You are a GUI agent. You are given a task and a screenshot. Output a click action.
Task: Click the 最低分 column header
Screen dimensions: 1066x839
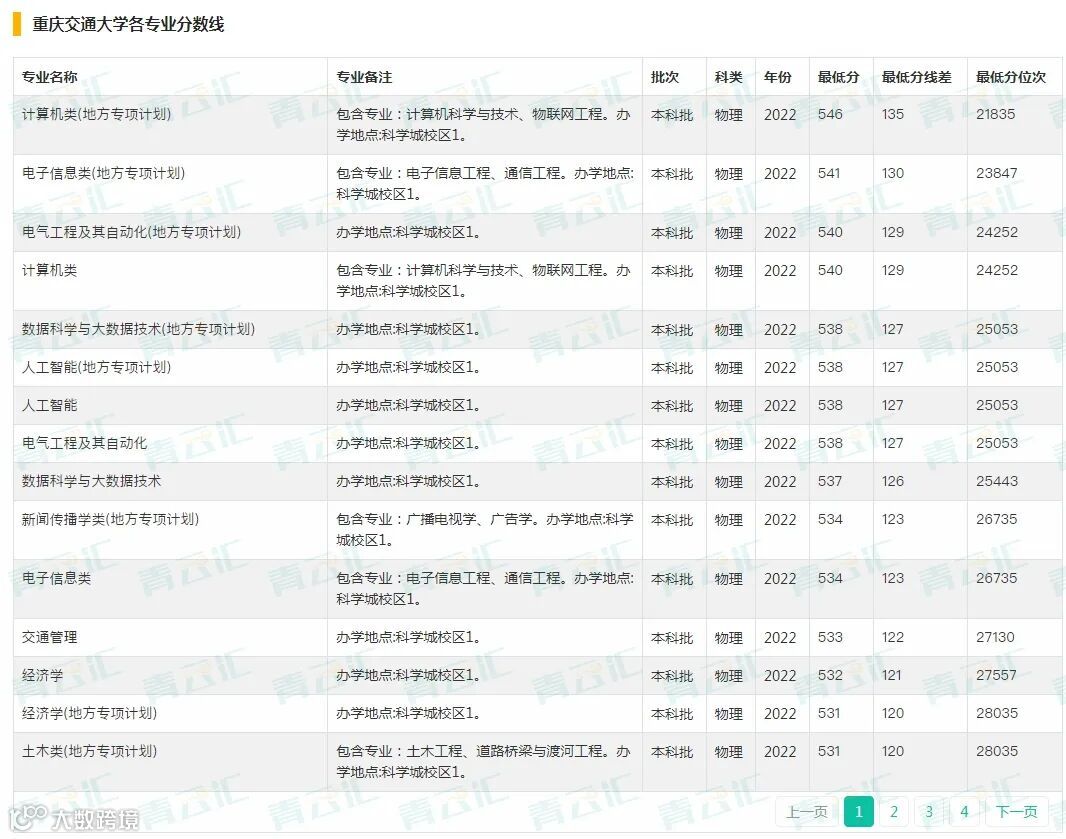pos(838,77)
